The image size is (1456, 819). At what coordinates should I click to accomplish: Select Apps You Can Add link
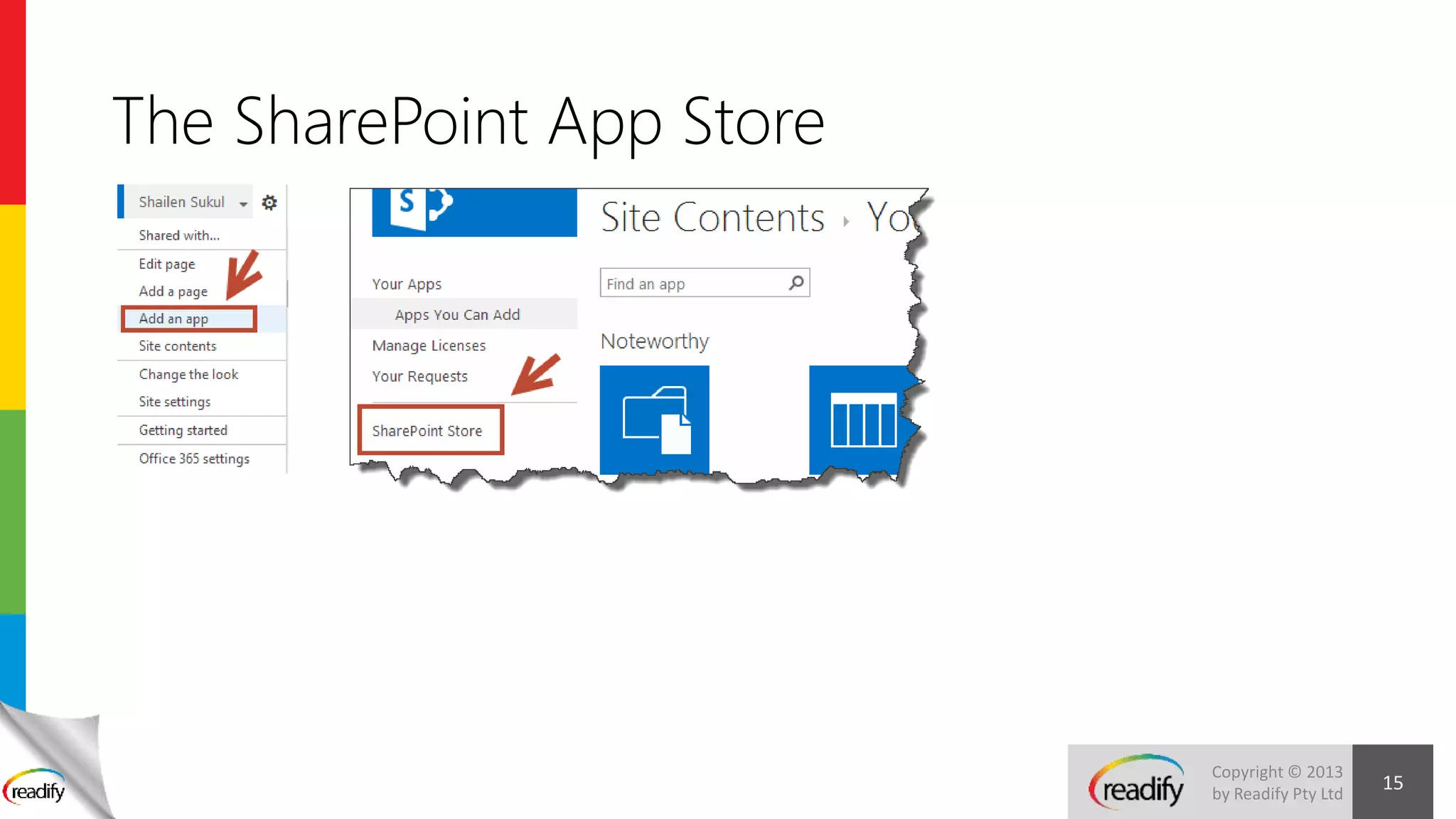[457, 315]
